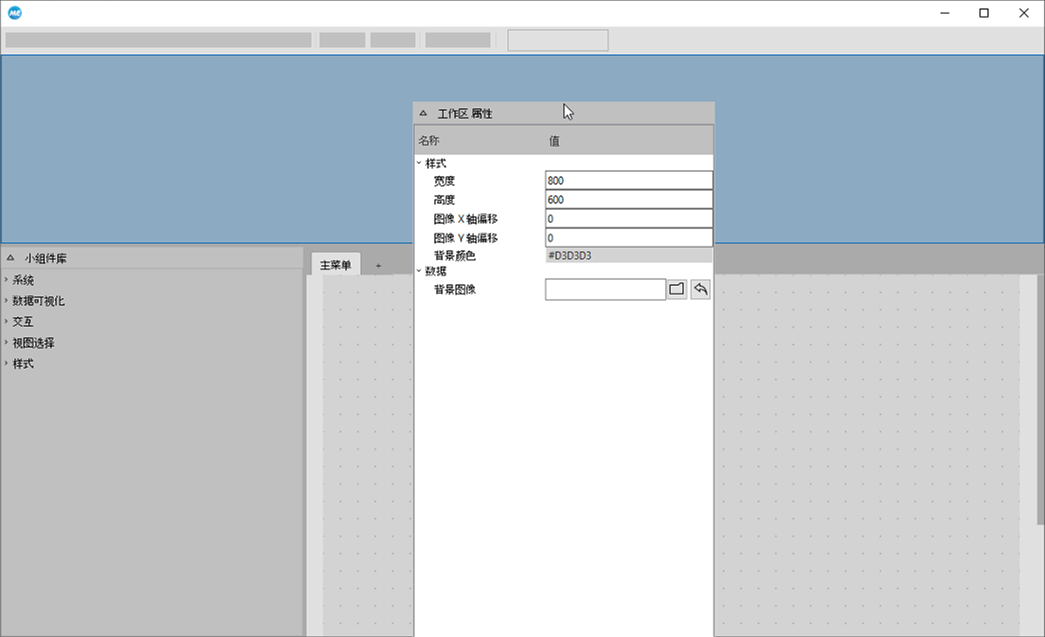1045x637 pixels.
Task: Click the application logo in the title bar
Action: click(x=14, y=13)
